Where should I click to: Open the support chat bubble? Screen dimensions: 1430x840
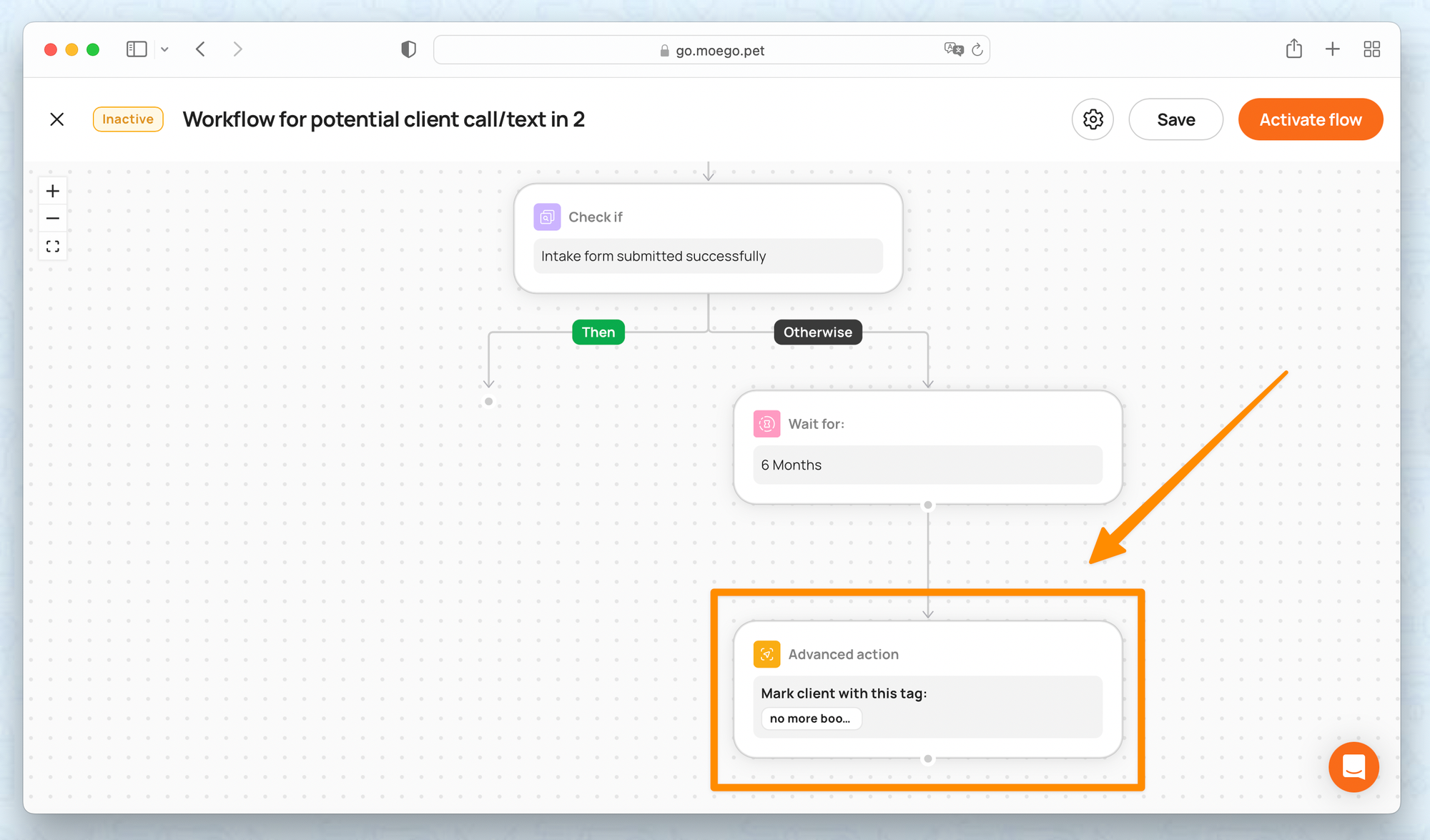tap(1353, 767)
